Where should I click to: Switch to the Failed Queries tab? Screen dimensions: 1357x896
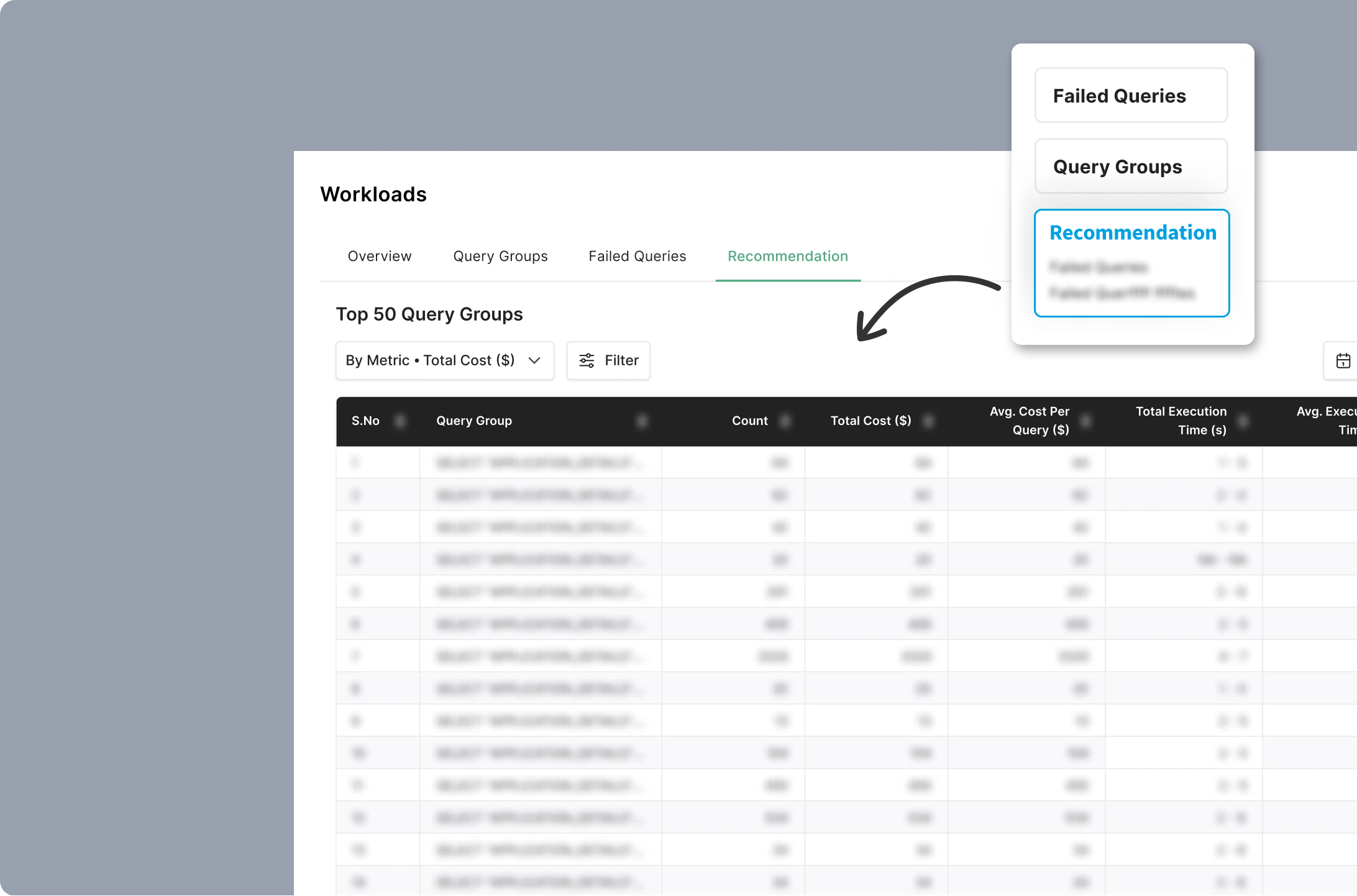click(637, 256)
